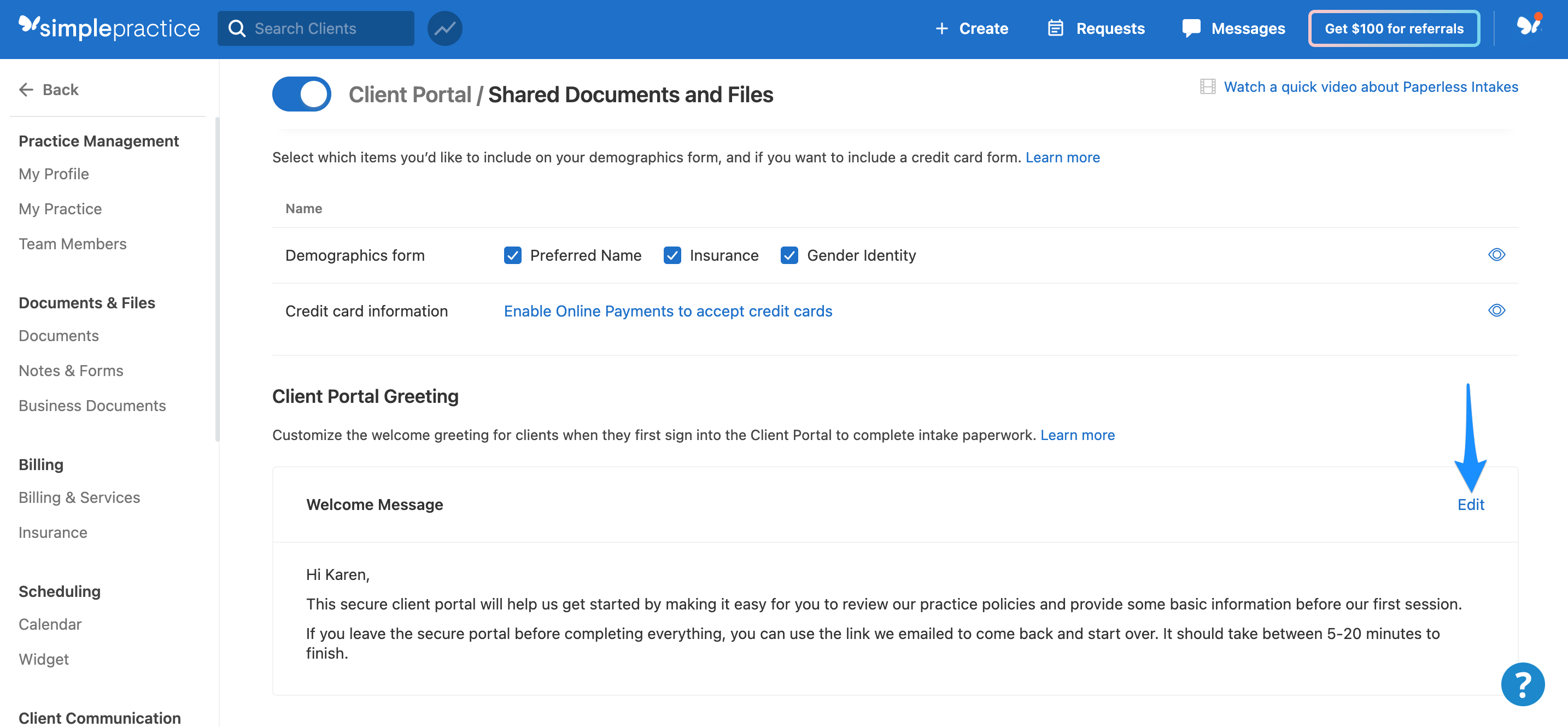
Task: Toggle the Client Portal switch off
Action: click(301, 93)
